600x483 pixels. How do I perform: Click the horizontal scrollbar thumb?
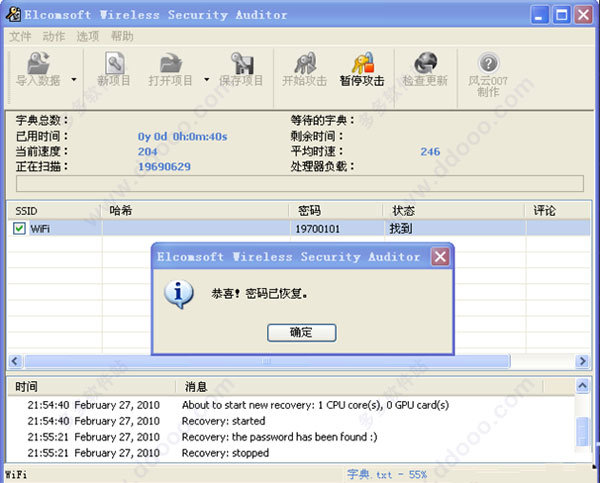pyautogui.click(x=267, y=361)
